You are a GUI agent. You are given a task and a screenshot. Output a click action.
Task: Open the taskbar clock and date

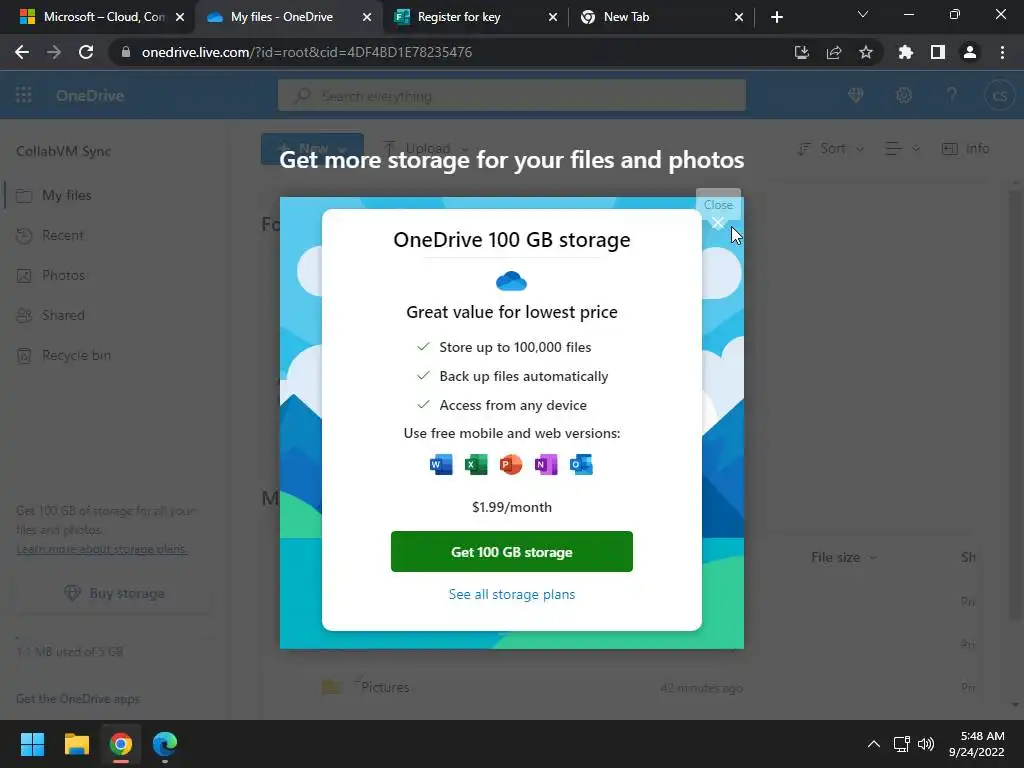976,744
